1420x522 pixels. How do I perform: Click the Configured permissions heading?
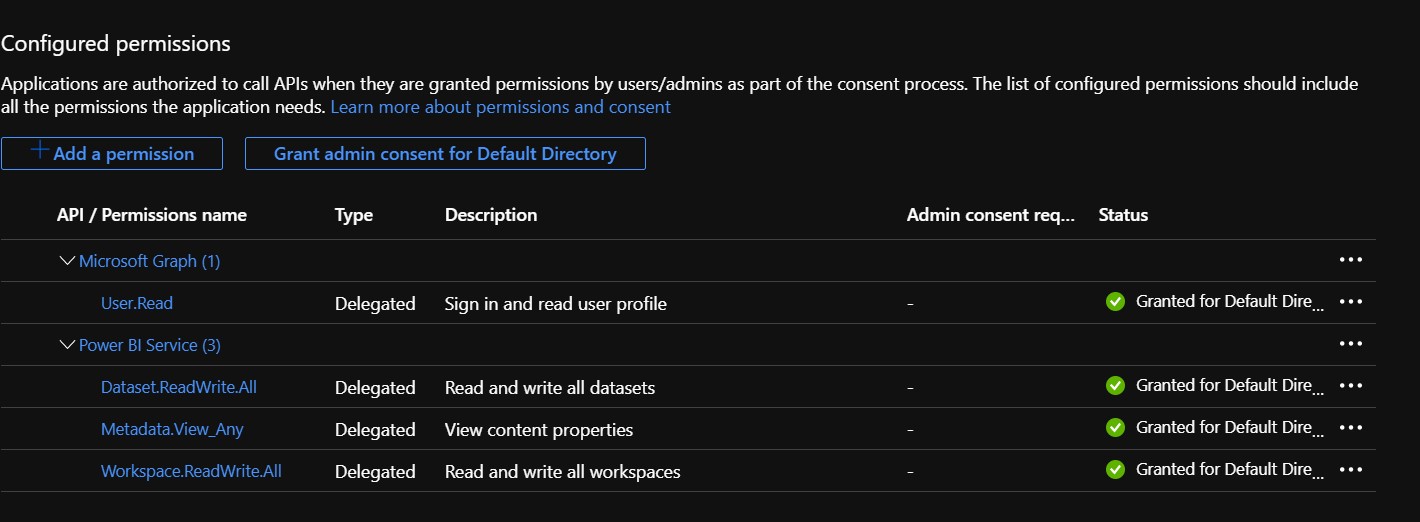coord(116,44)
